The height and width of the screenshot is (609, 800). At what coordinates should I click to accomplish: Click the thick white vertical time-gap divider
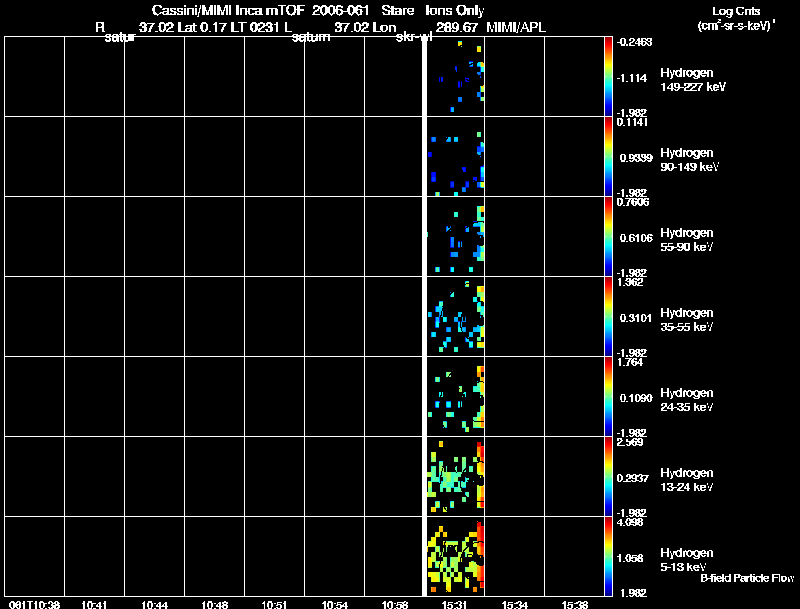coord(424,316)
